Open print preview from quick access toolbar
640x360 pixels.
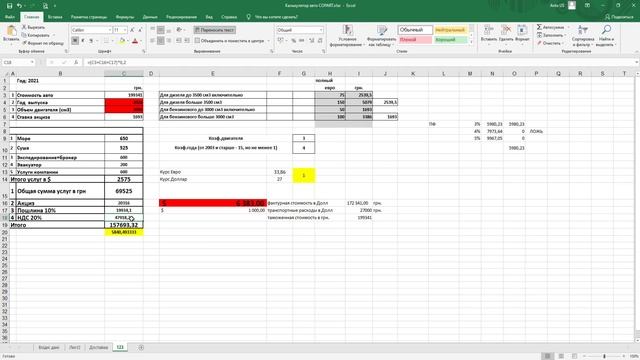coord(45,6)
